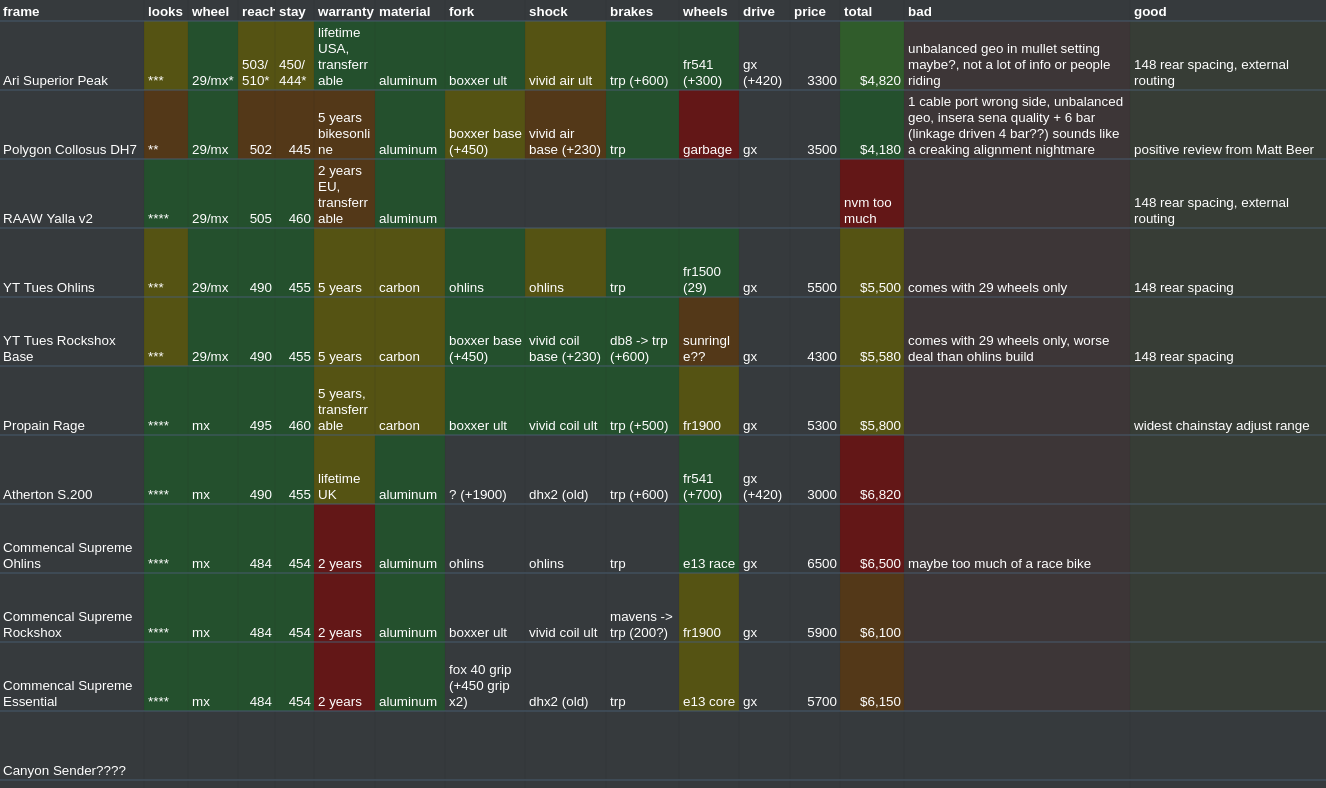Select the $6,820 Atherton total cell
The width and height of the screenshot is (1326, 788).
click(x=871, y=471)
